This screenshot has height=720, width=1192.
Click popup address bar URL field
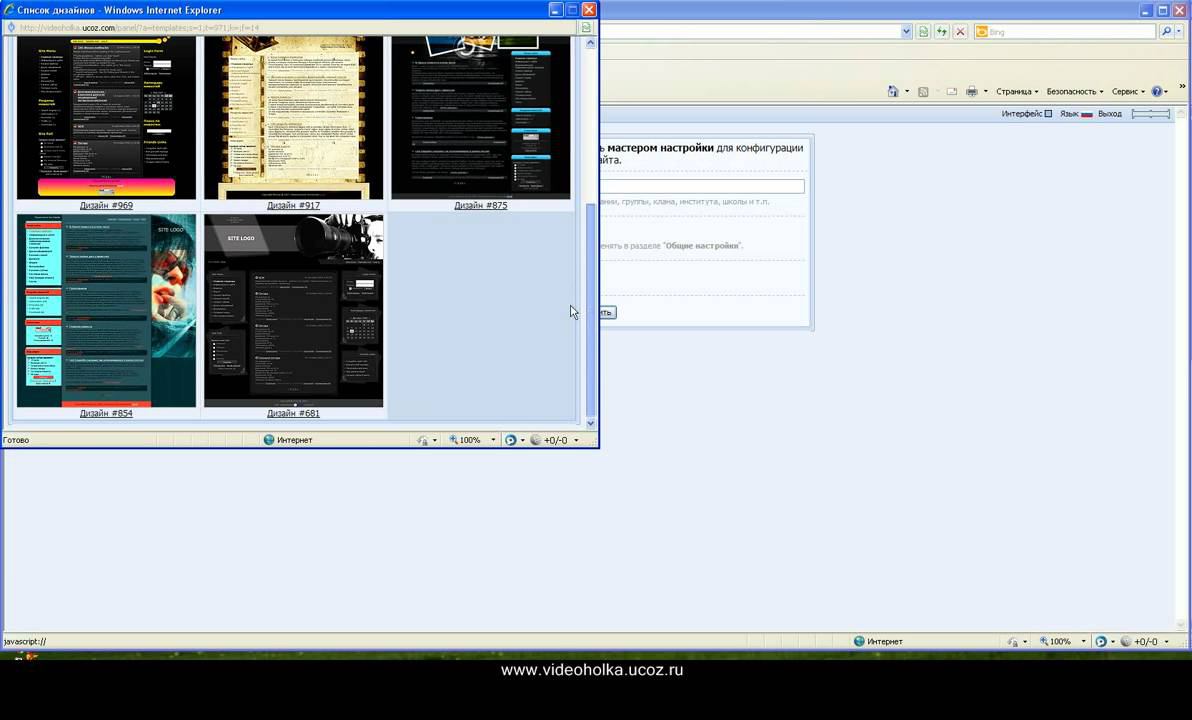pyautogui.click(x=296, y=27)
